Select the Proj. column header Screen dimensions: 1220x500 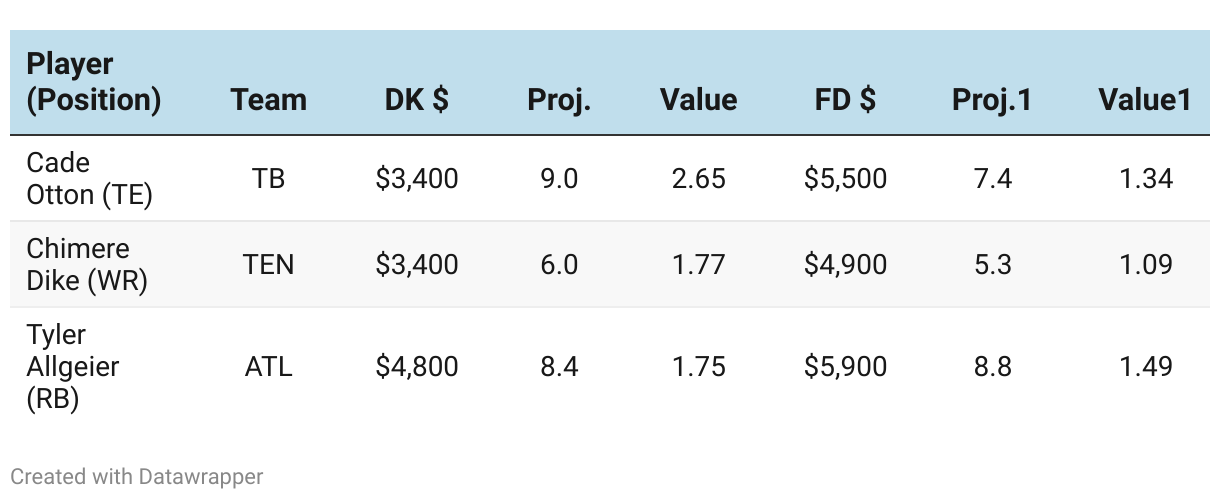(x=559, y=100)
